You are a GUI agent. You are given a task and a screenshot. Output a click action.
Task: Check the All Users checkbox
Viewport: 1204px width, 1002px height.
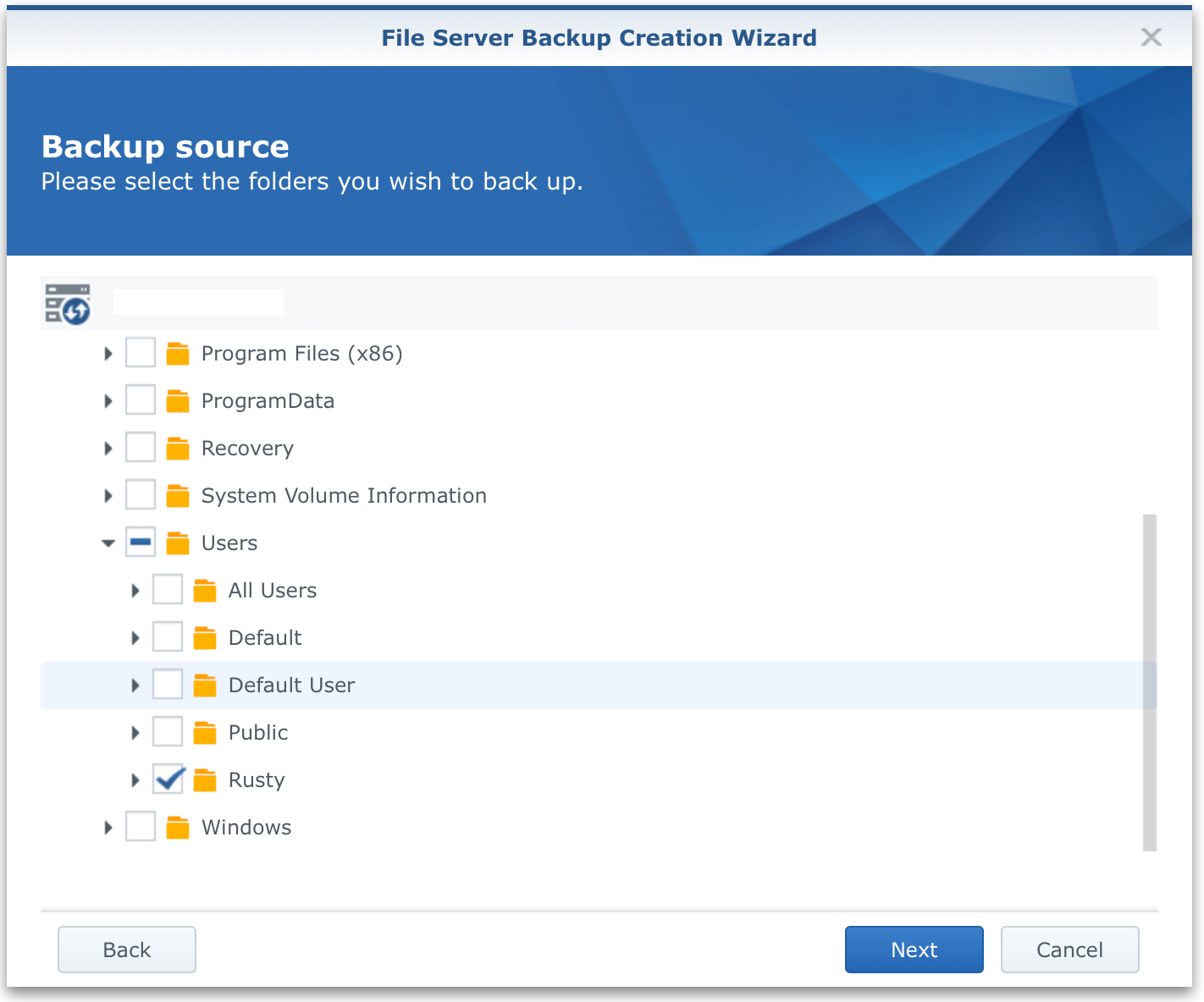[168, 589]
